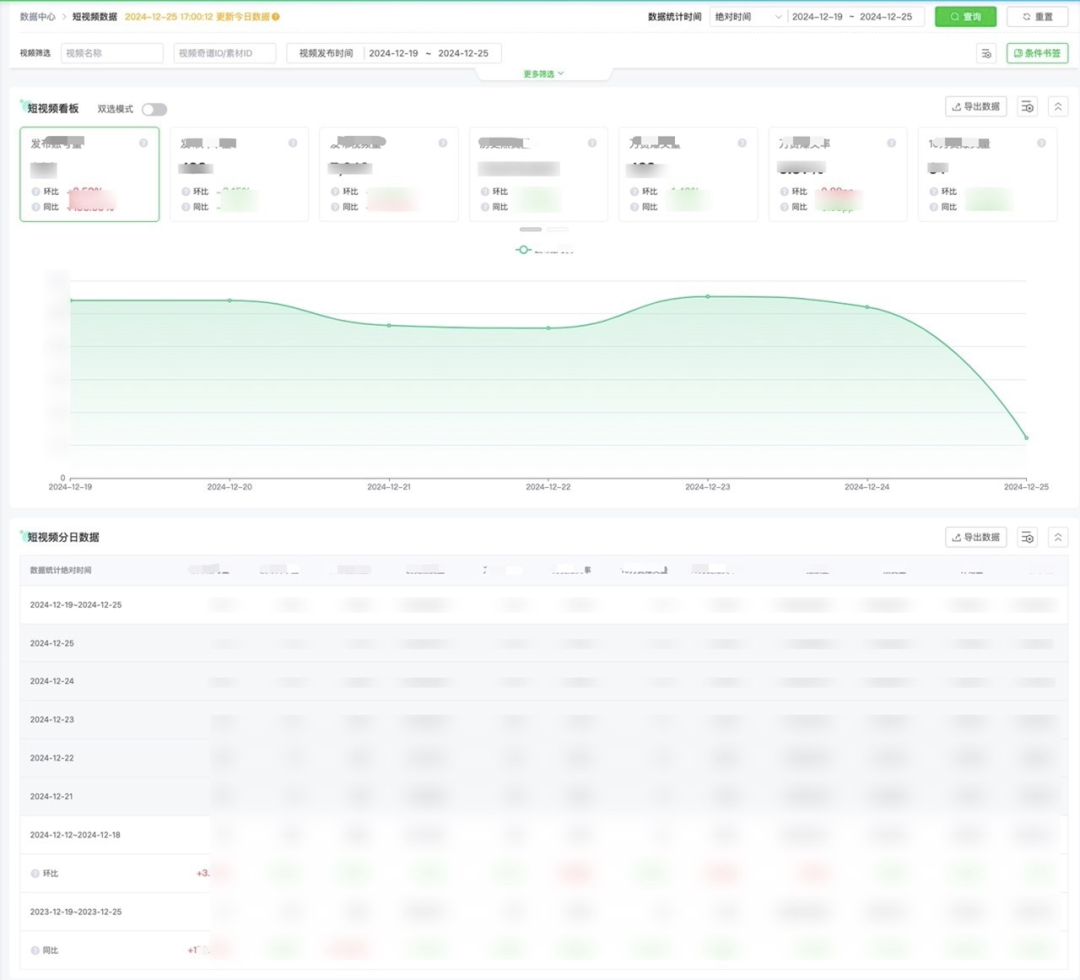Select table row 2023-12-19~2023-12-25
The width and height of the screenshot is (1080, 980).
pyautogui.click(x=544, y=912)
